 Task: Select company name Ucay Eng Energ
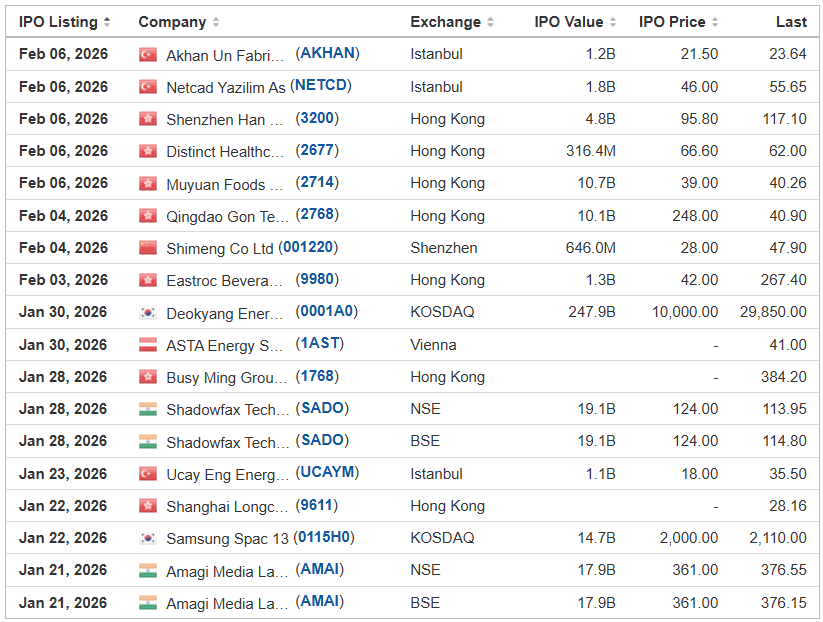pyautogui.click(x=228, y=475)
